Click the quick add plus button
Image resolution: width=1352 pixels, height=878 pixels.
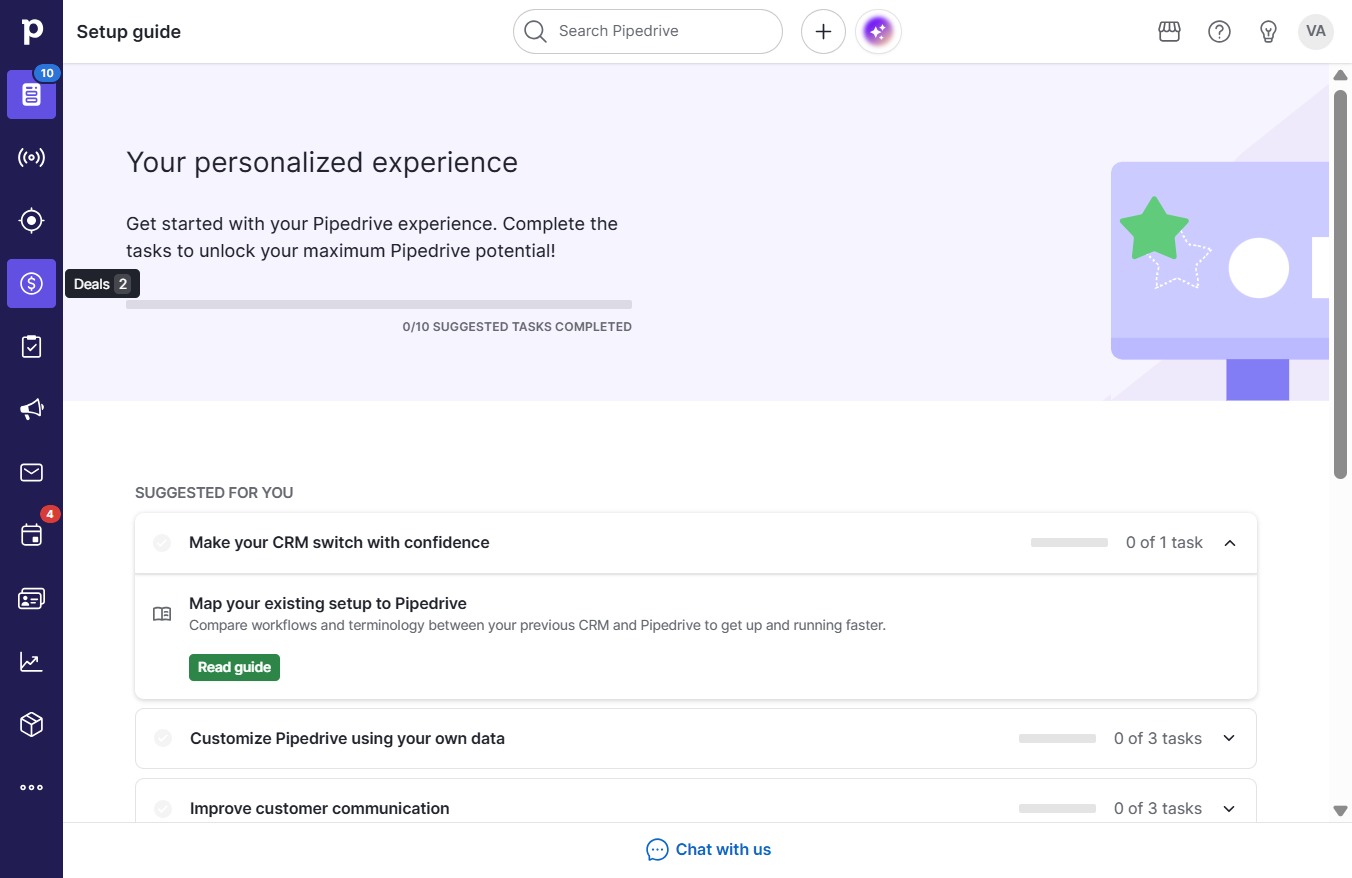[823, 32]
